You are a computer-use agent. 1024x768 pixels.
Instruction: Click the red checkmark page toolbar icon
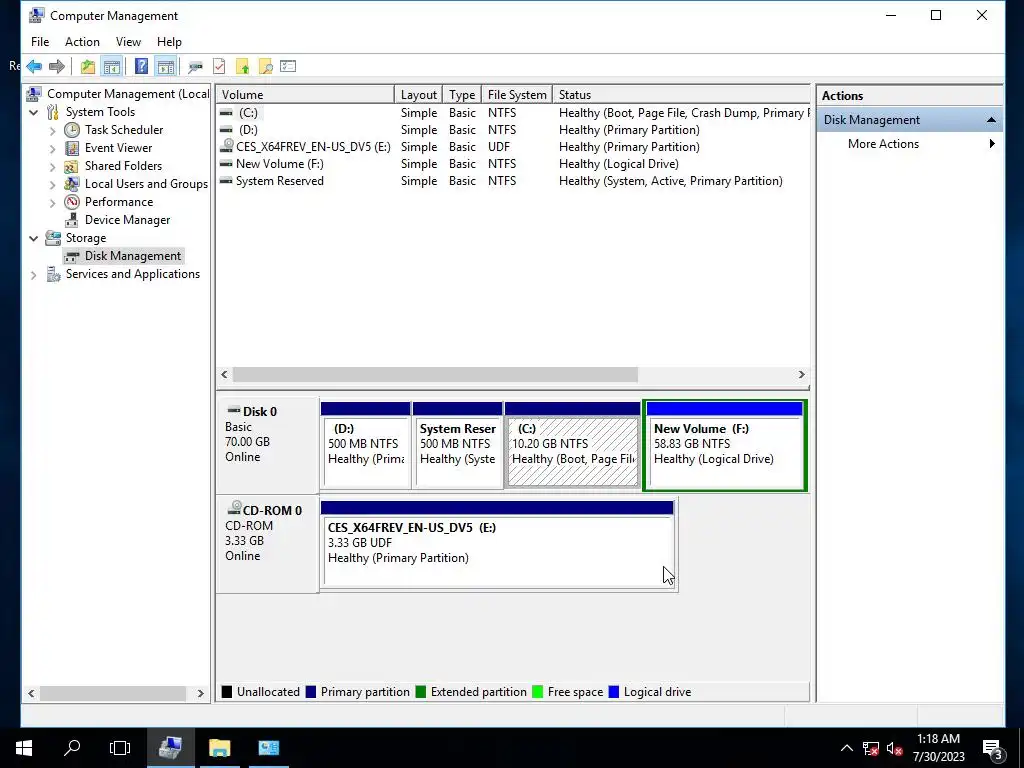pyautogui.click(x=219, y=66)
